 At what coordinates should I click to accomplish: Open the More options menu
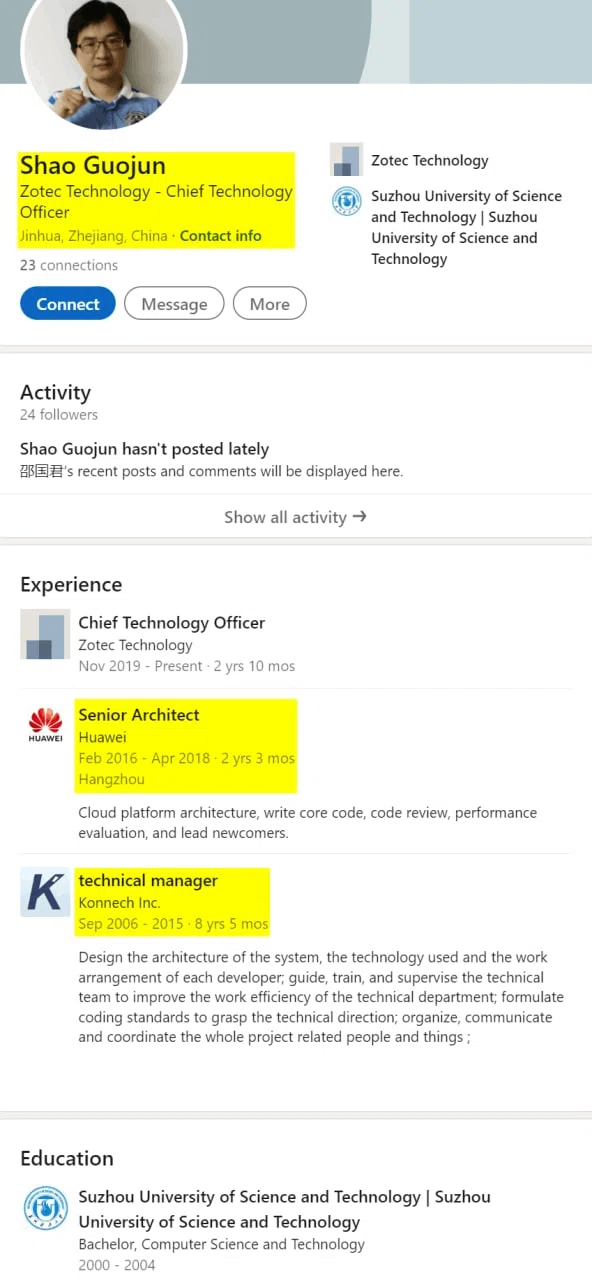coord(270,304)
